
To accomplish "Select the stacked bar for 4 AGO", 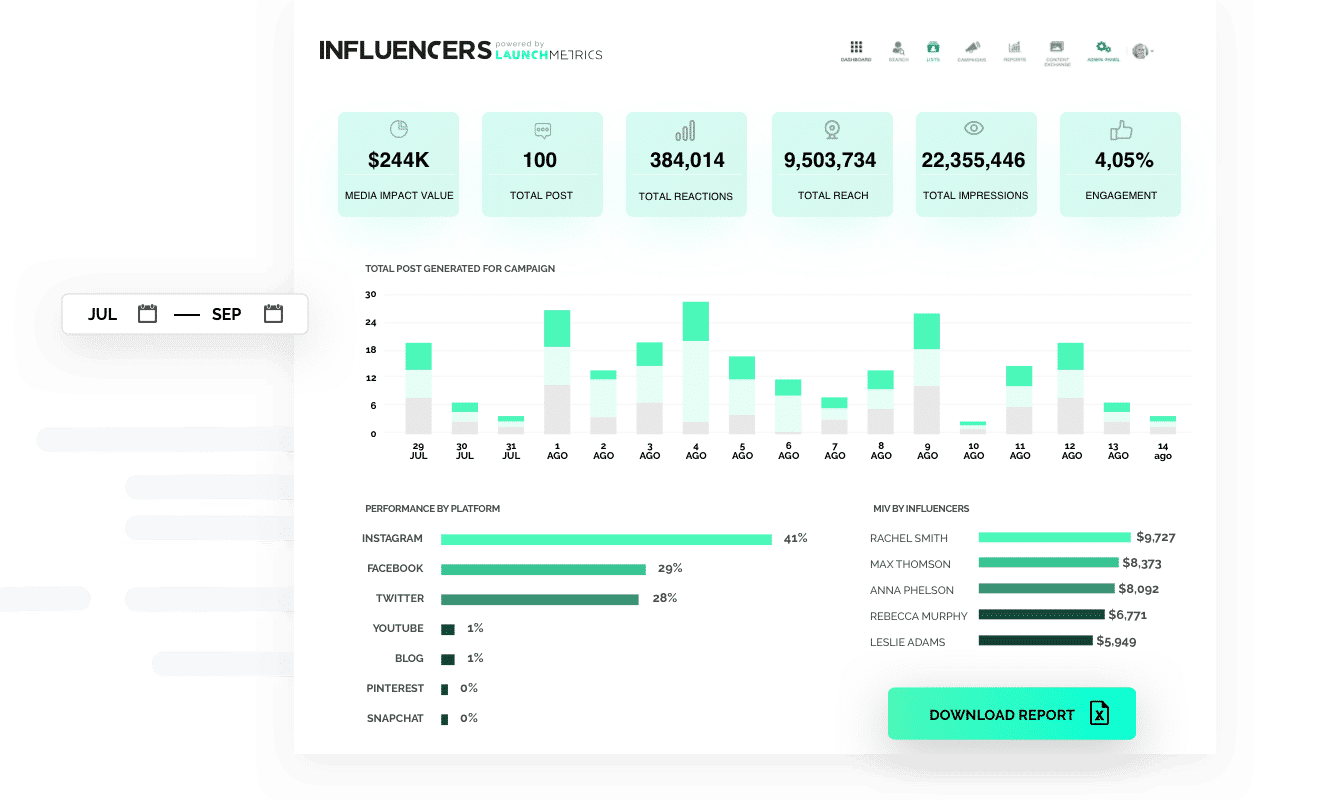I will point(696,370).
